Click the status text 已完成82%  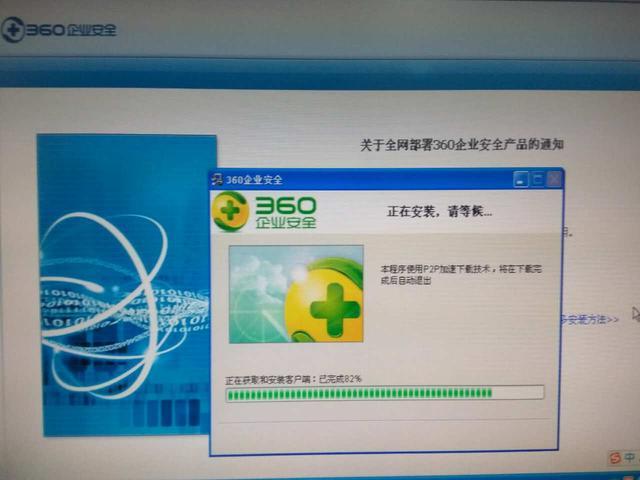point(340,379)
